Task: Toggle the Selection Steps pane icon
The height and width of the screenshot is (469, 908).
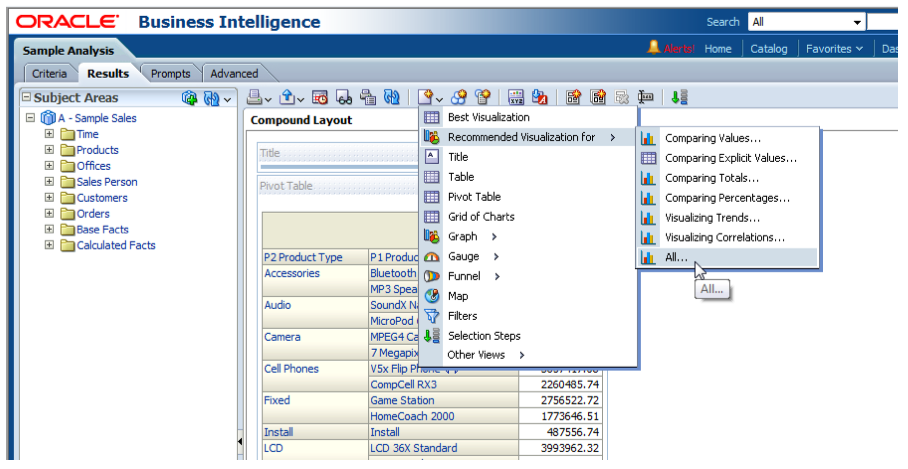Action: pyautogui.click(x=679, y=97)
